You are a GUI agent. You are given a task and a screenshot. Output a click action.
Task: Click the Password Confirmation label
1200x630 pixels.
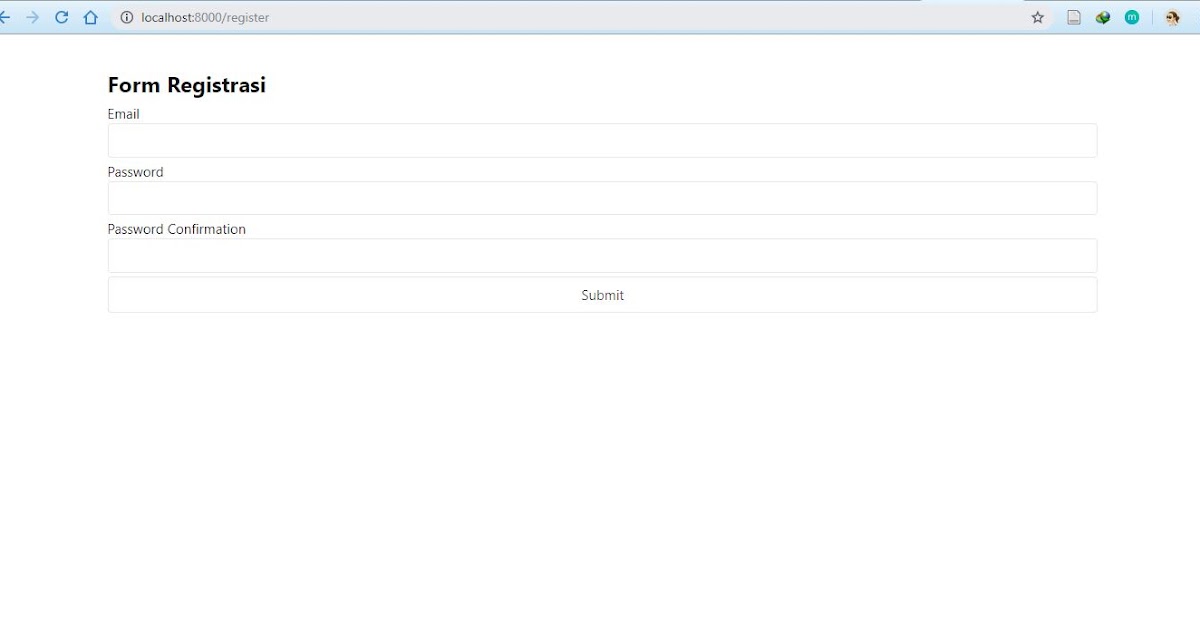[177, 229]
